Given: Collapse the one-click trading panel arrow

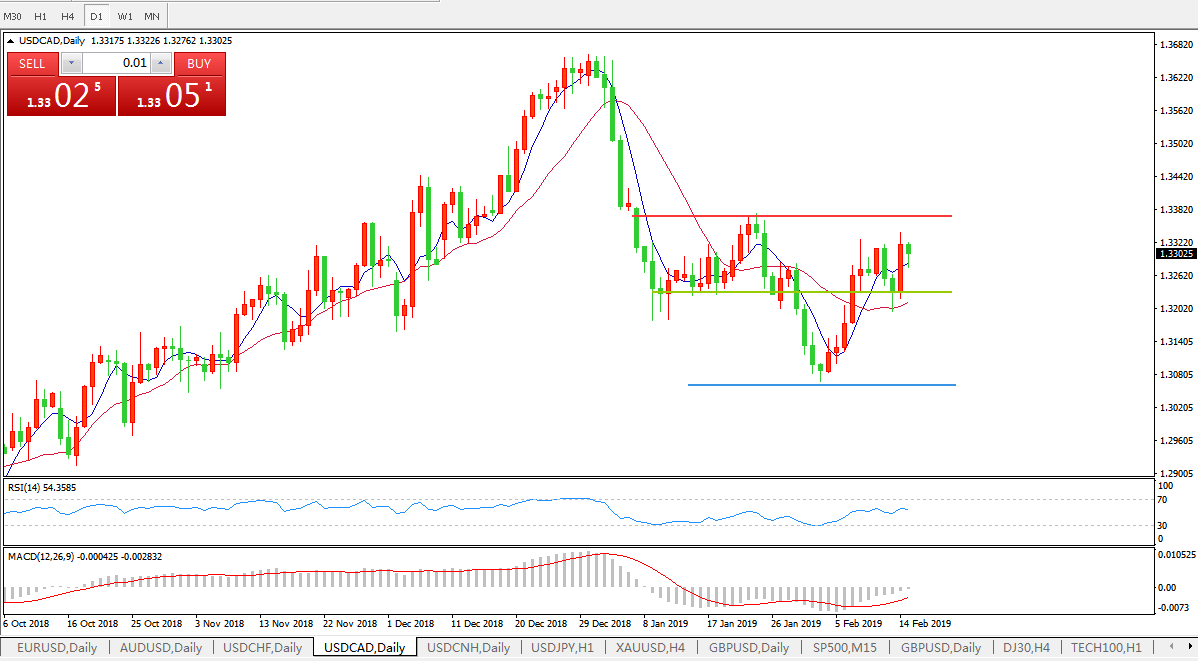Looking at the screenshot, I should pyautogui.click(x=11, y=41).
